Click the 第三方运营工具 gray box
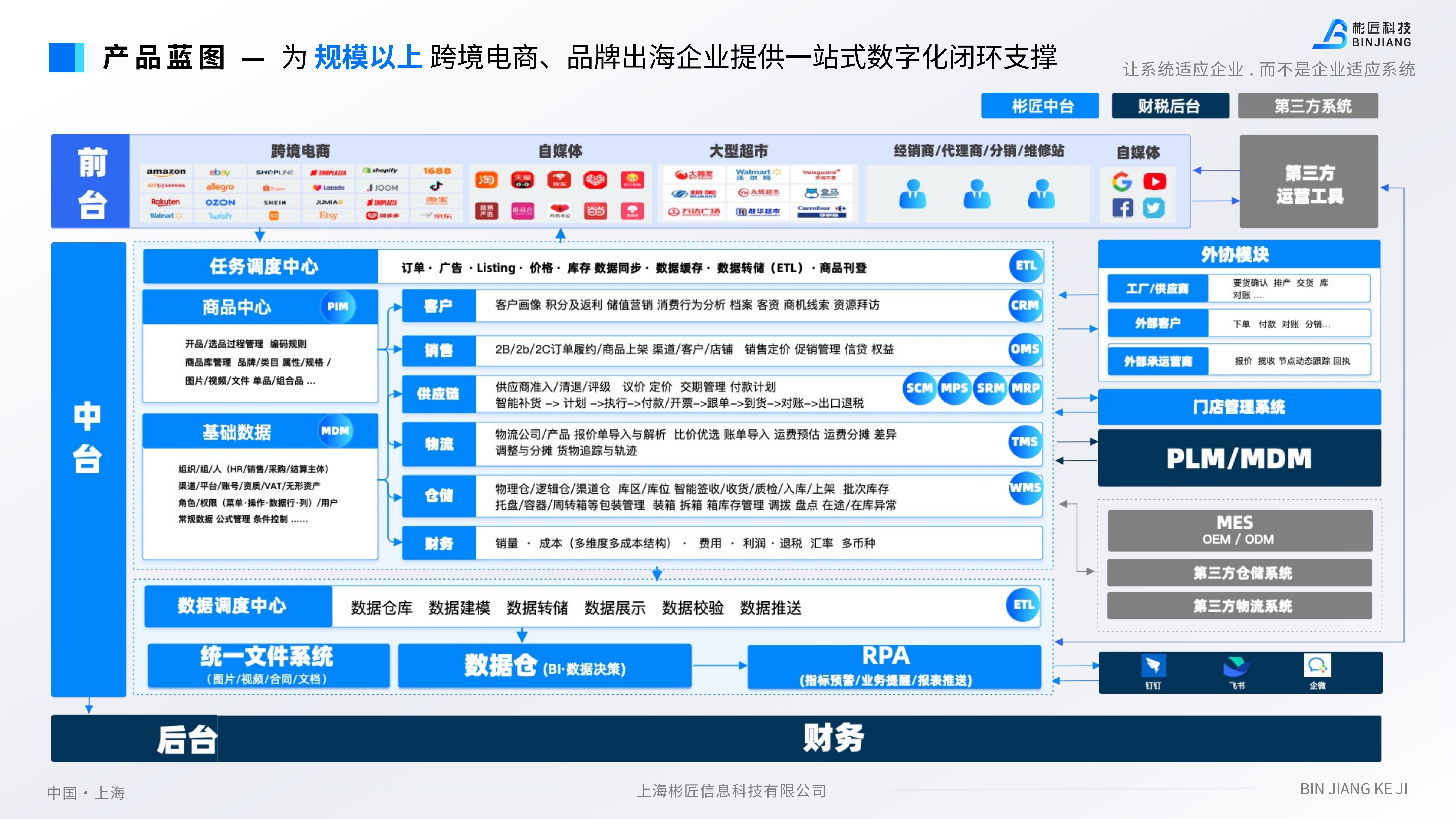The width and height of the screenshot is (1456, 819). [1309, 182]
